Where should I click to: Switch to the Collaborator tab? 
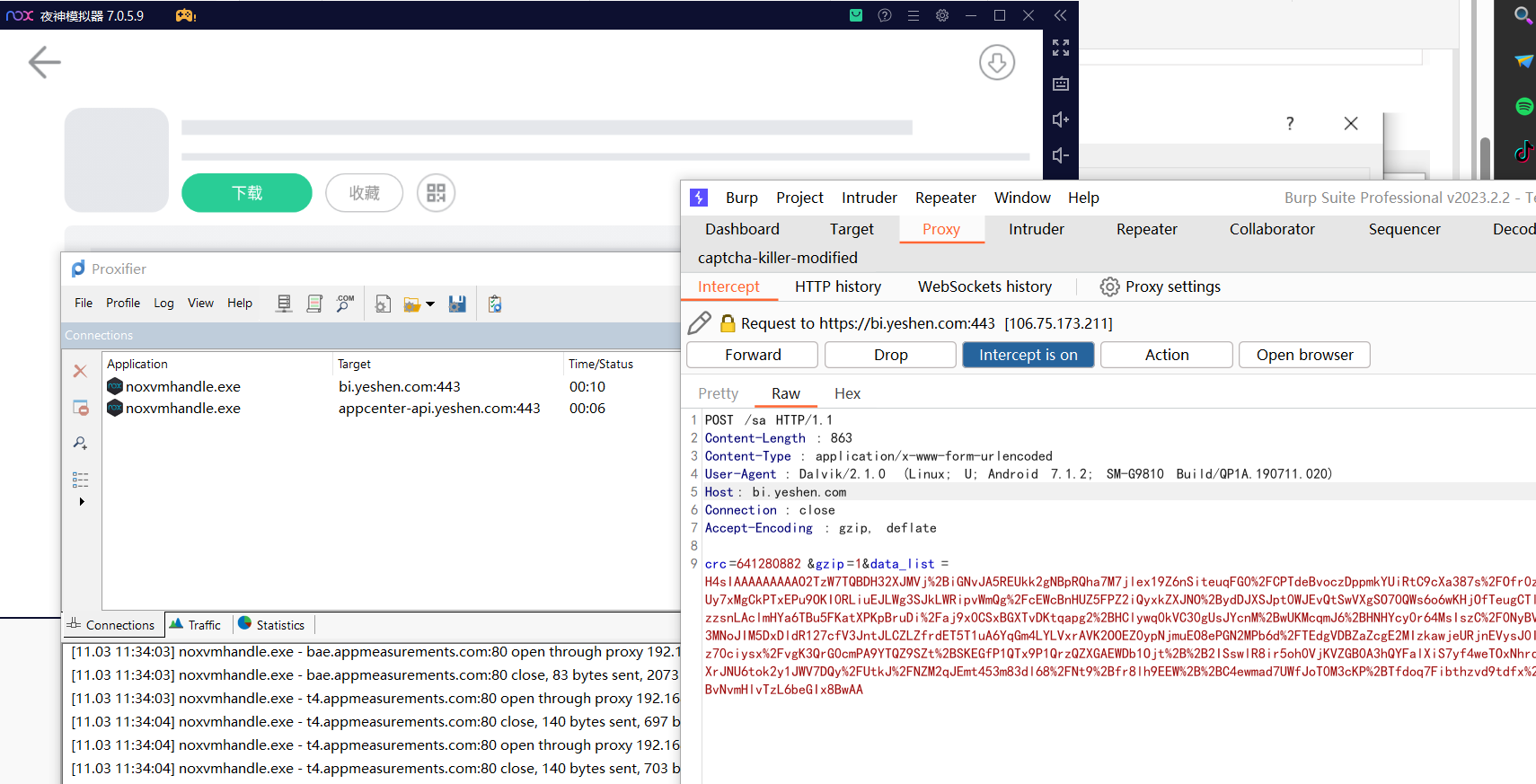click(x=1272, y=229)
